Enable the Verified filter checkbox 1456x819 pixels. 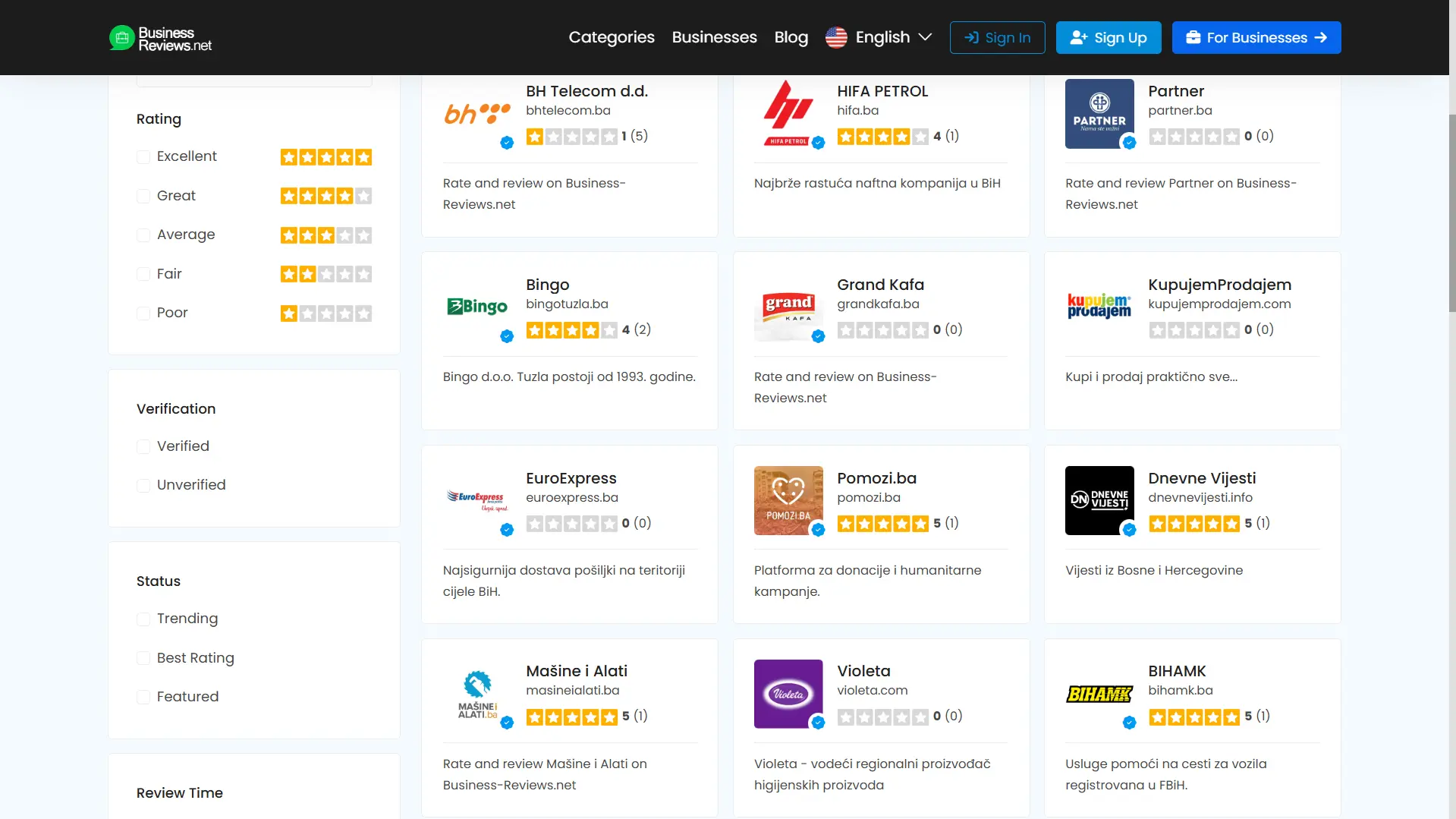pyautogui.click(x=143, y=447)
